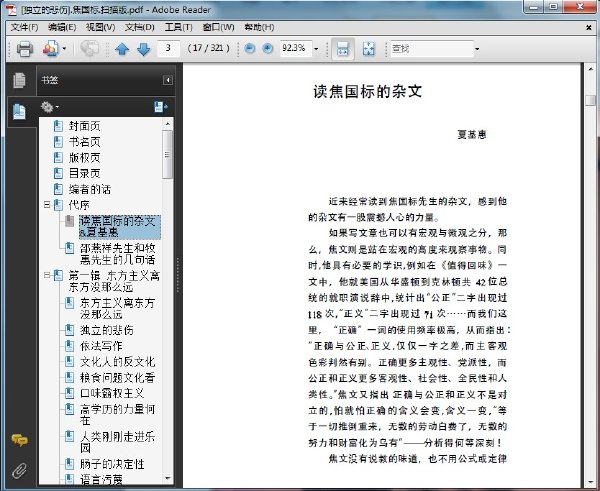600x491 pixels.
Task: Zoom in using the plus icon
Action: [267, 48]
